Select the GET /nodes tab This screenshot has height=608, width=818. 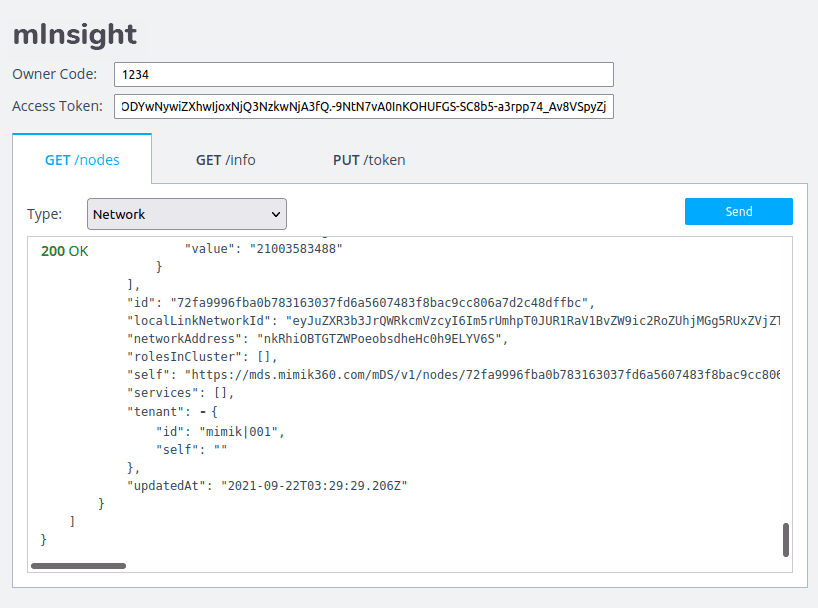coord(82,160)
